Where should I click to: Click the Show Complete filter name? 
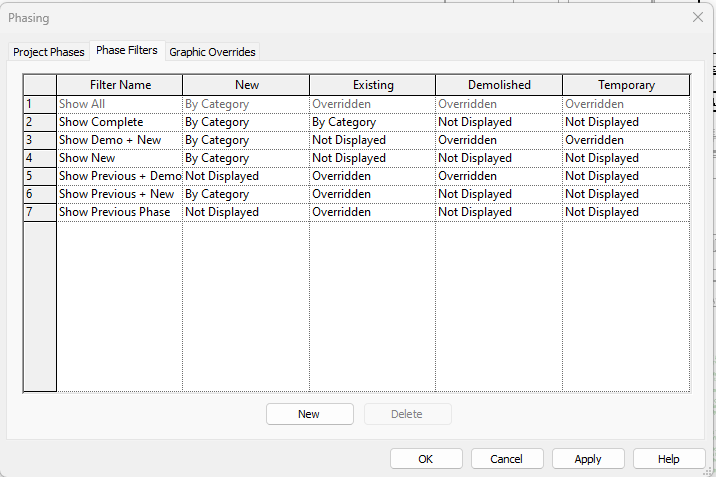(120, 122)
